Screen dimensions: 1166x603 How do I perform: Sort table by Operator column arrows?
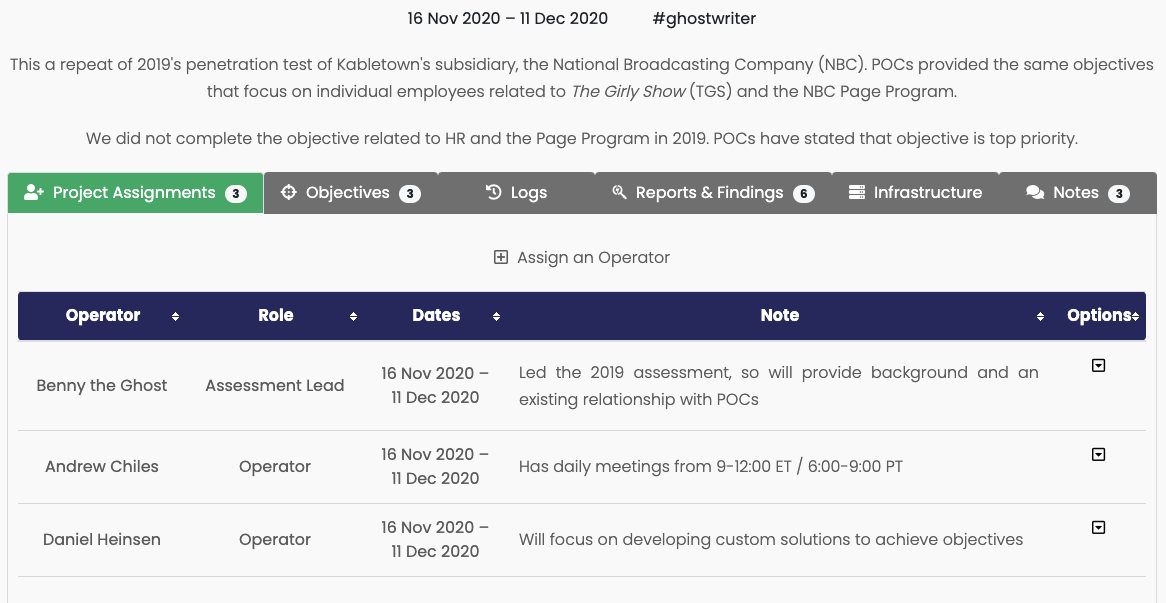coord(175,317)
